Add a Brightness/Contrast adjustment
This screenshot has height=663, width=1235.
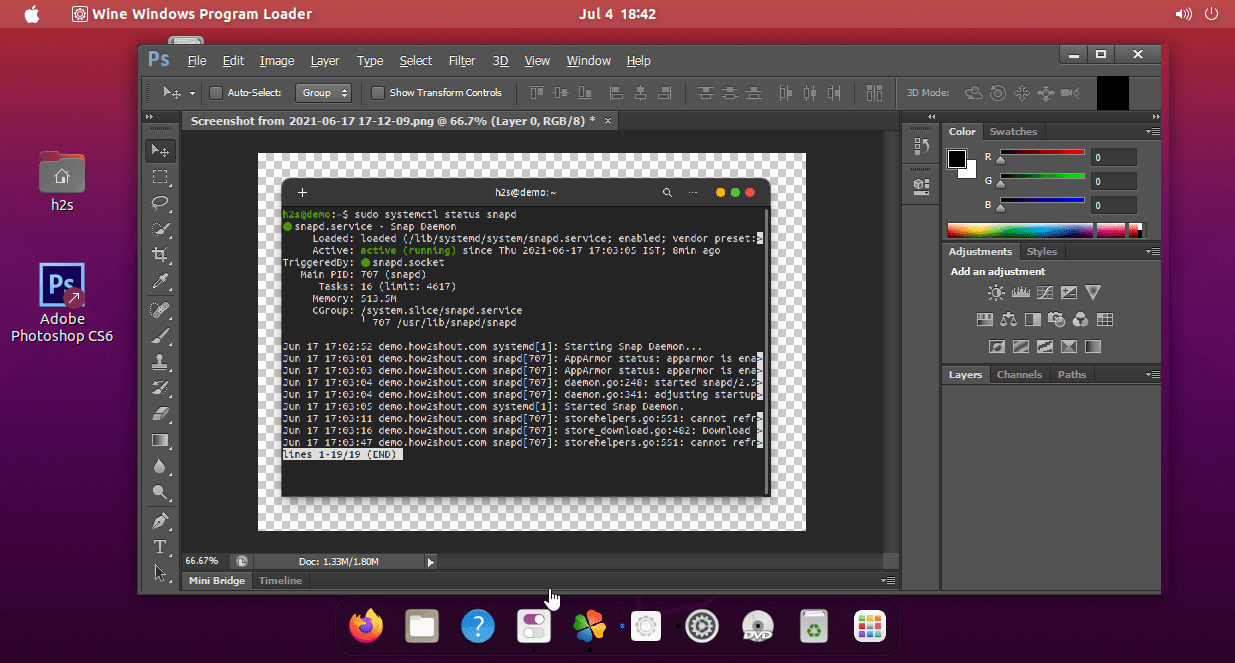(x=996, y=292)
